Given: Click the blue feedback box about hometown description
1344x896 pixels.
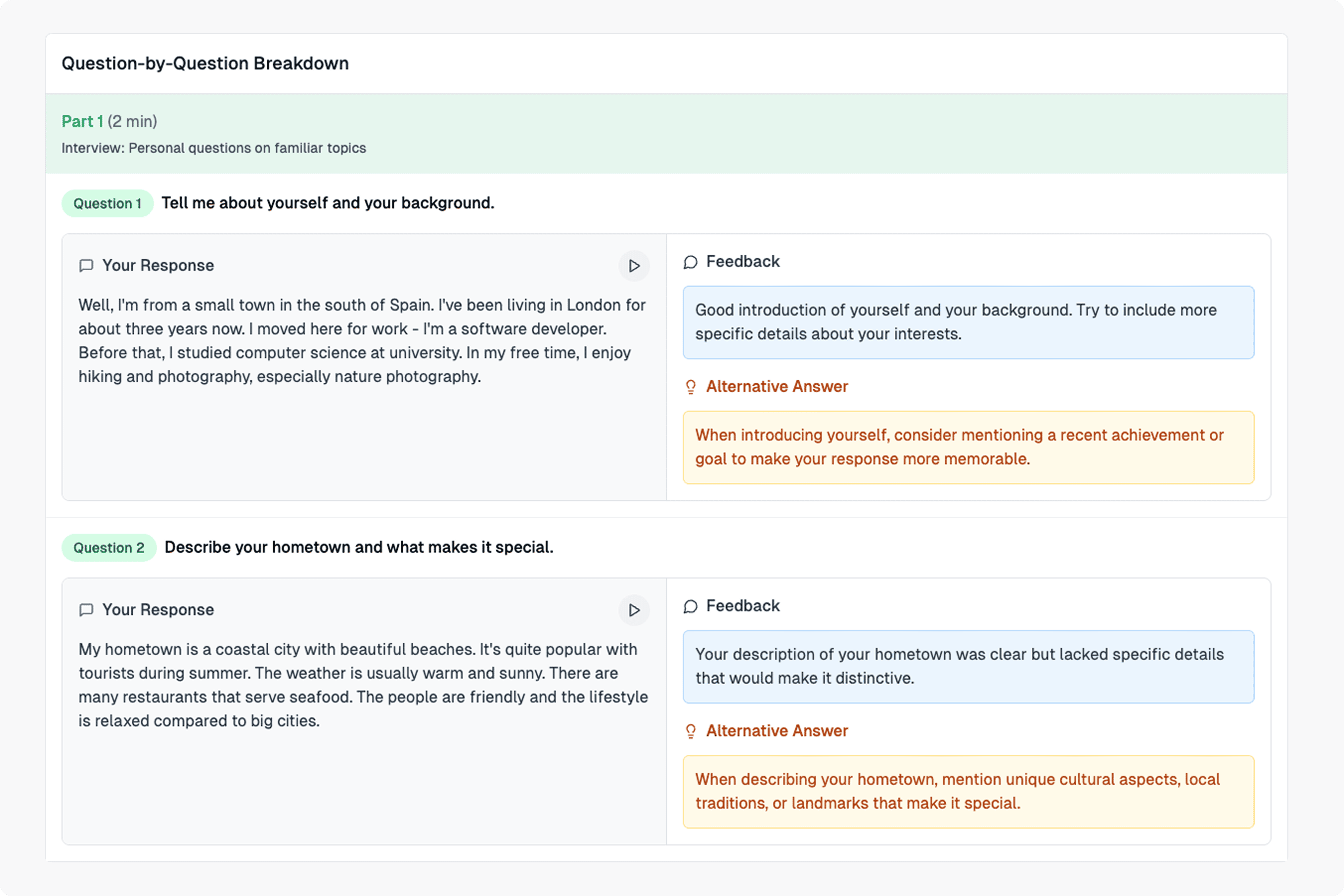Looking at the screenshot, I should [x=968, y=666].
